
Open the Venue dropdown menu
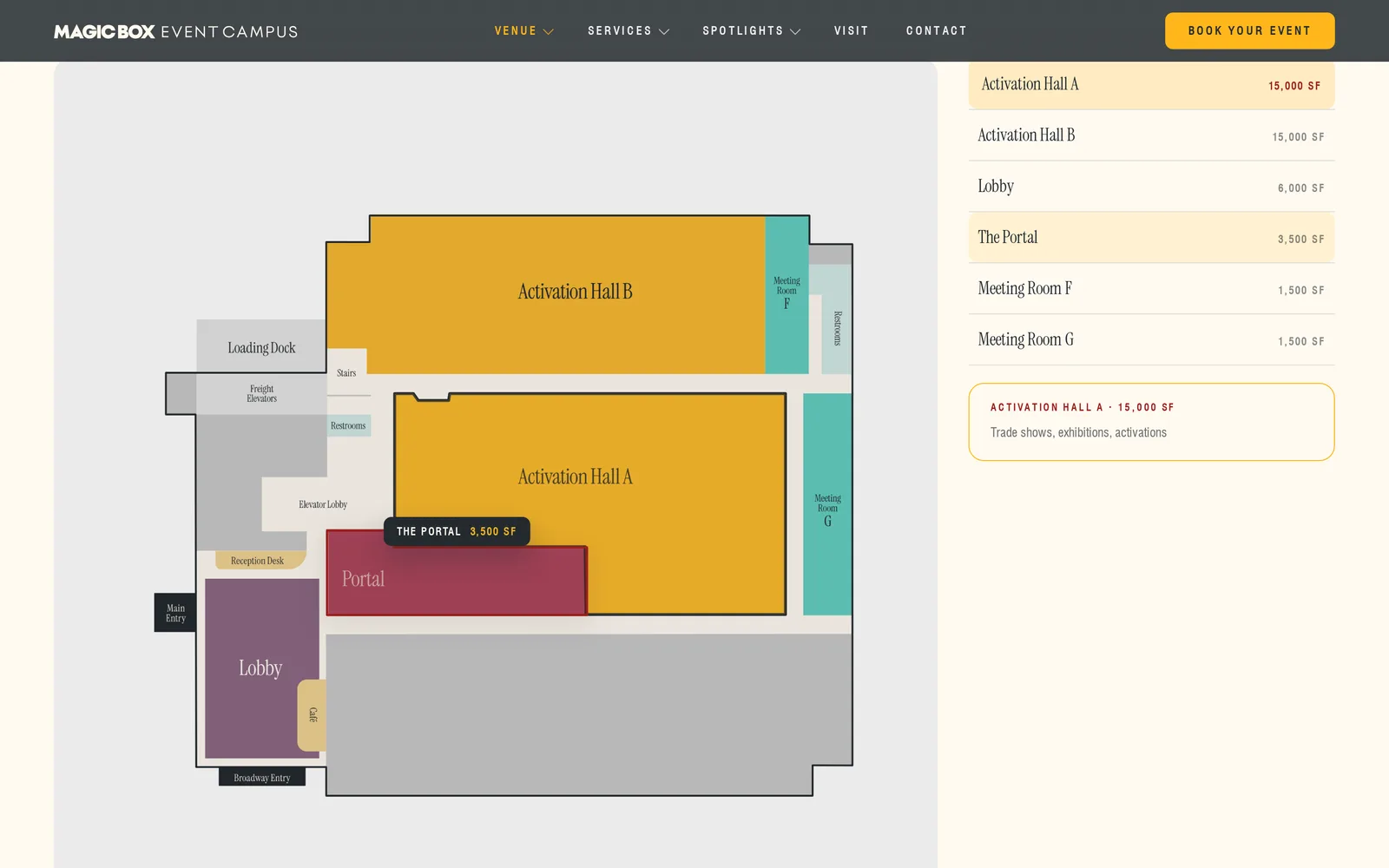523,31
